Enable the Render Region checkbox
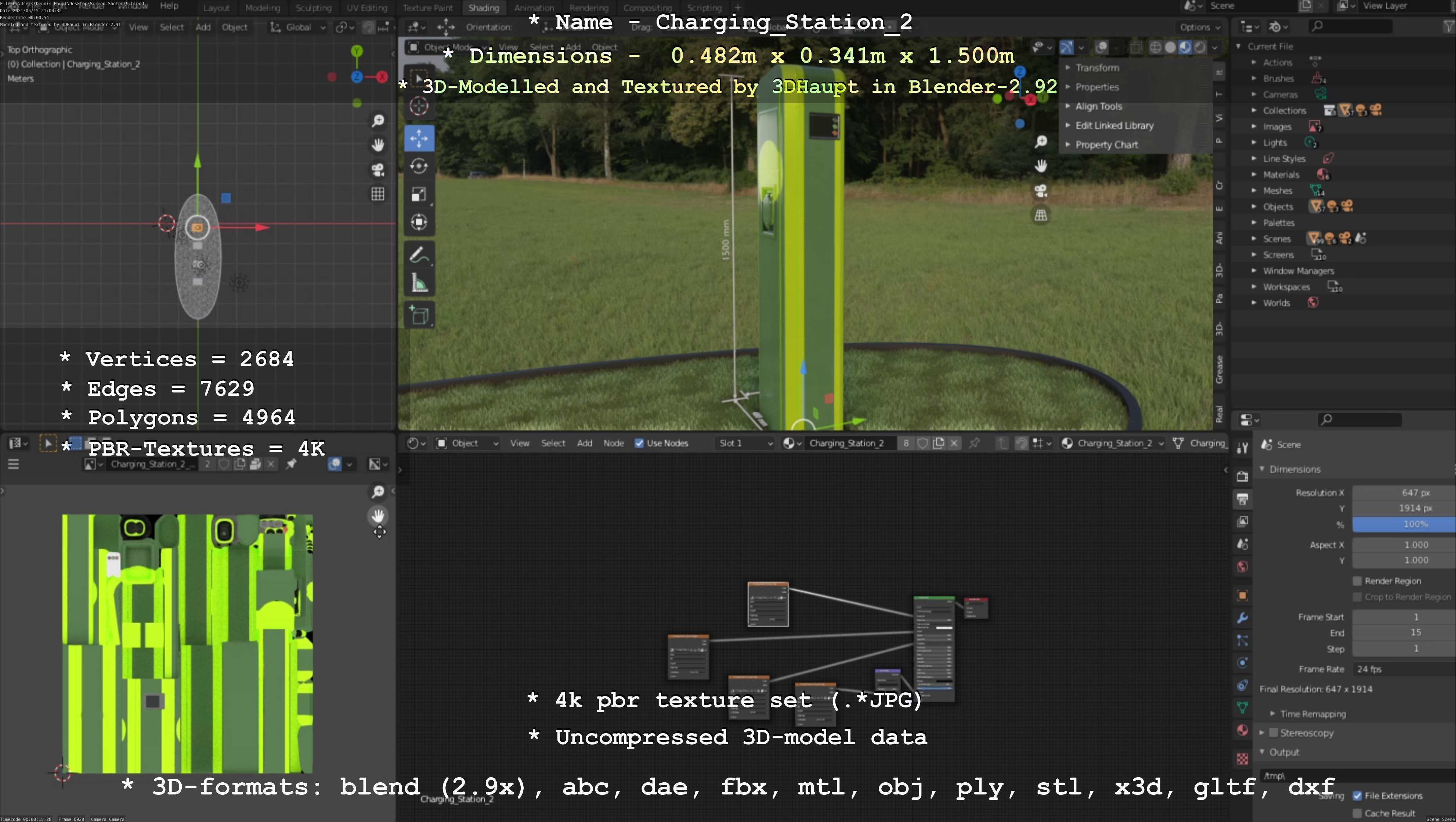 (1357, 581)
